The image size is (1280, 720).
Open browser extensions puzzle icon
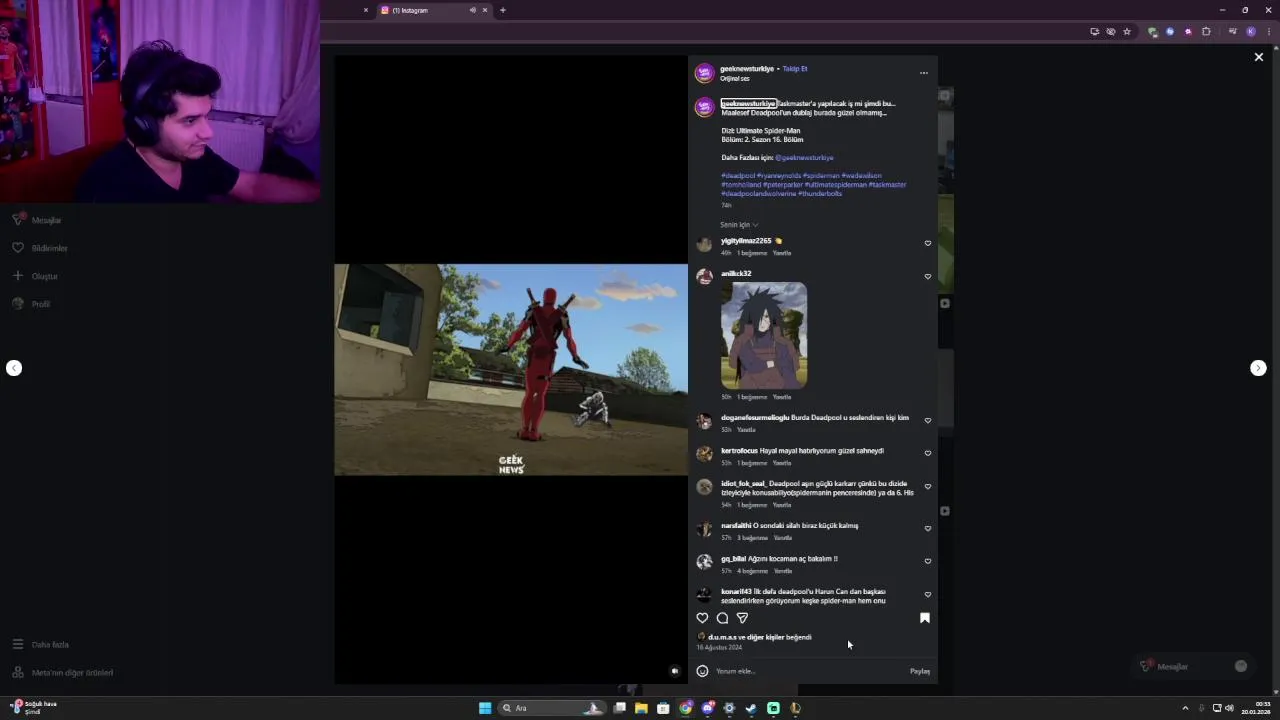(x=1206, y=31)
